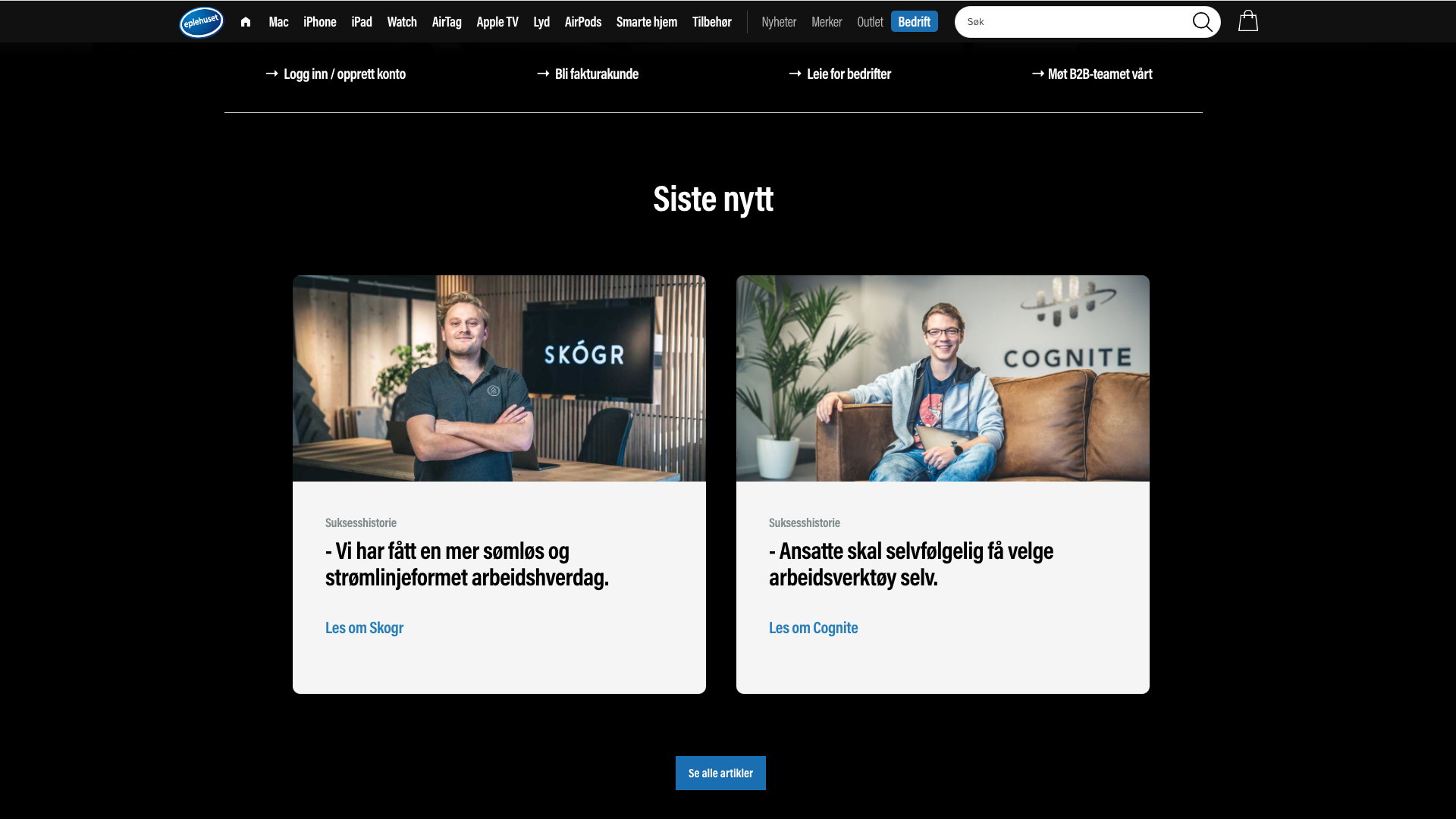Viewport: 1456px width, 819px height.
Task: Click Bli fakturakunde link
Action: click(x=588, y=74)
